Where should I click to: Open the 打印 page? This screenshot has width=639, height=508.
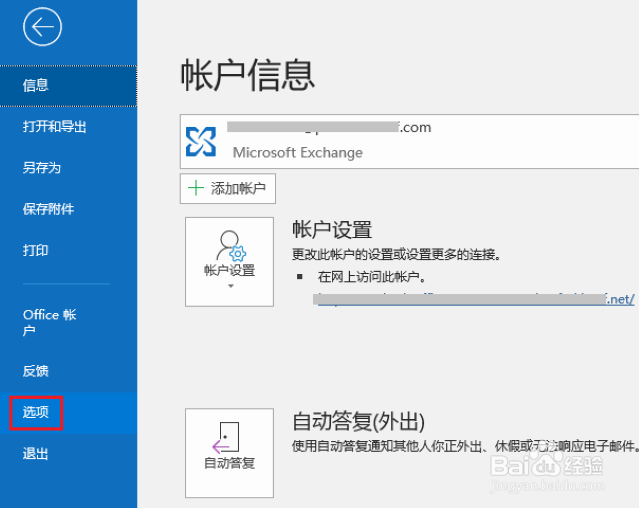[68, 250]
